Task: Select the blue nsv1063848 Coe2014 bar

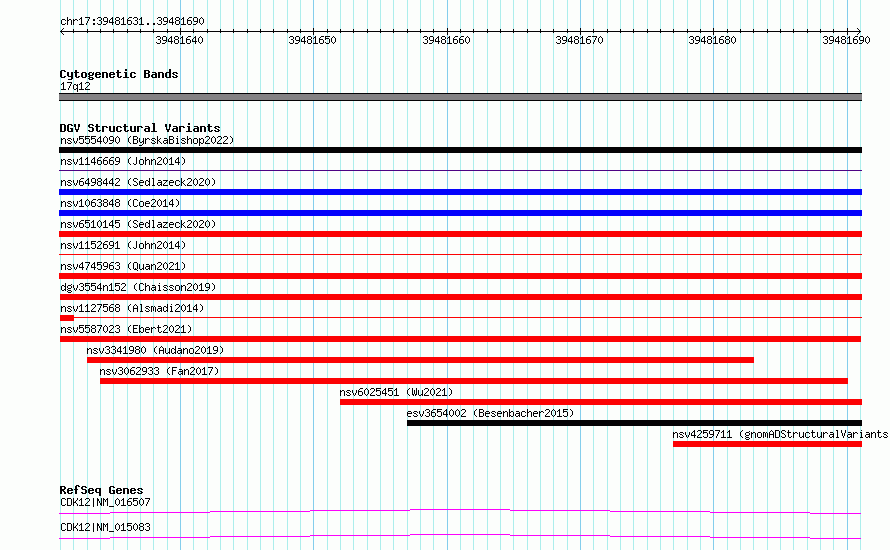Action: 460,213
